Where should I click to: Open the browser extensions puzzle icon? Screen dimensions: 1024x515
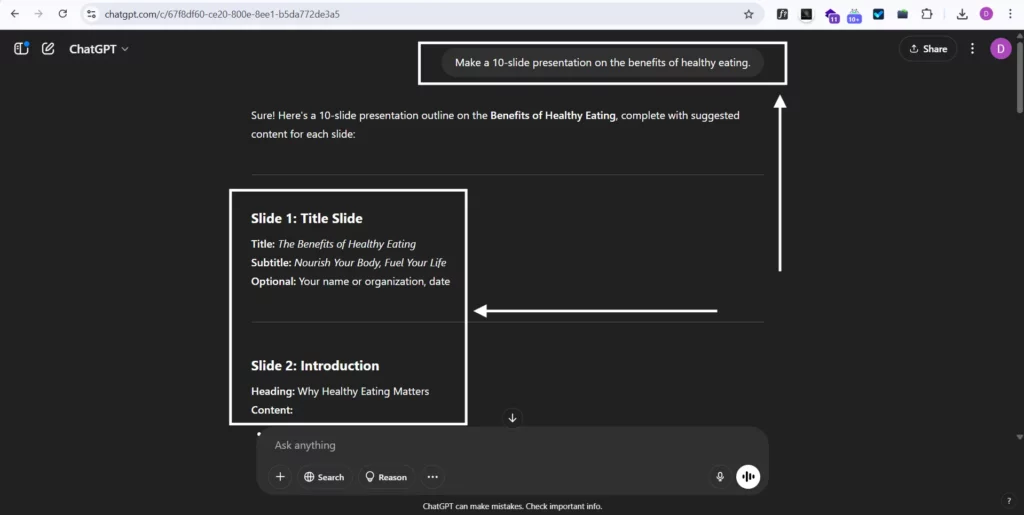[926, 14]
